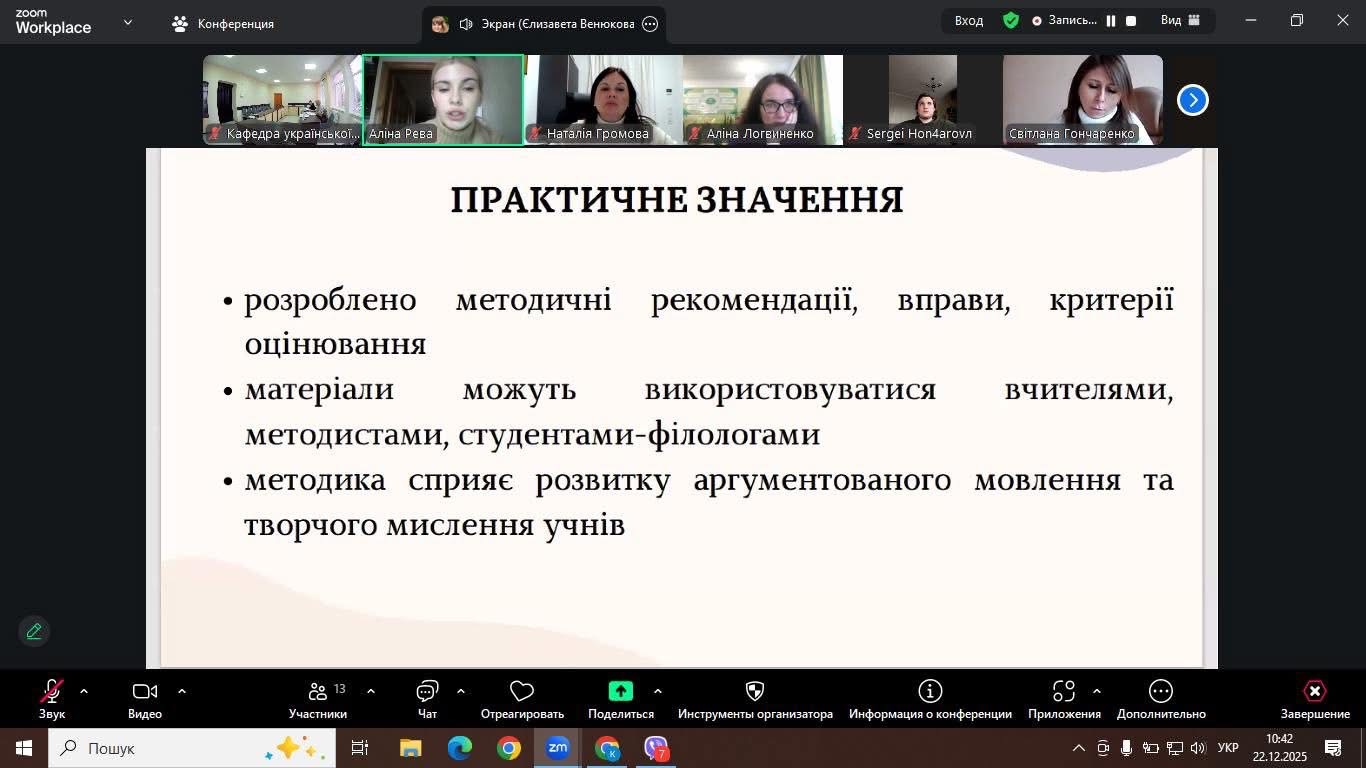Click the annotation pencil icon
Viewport: 1366px width, 768px height.
(34, 631)
